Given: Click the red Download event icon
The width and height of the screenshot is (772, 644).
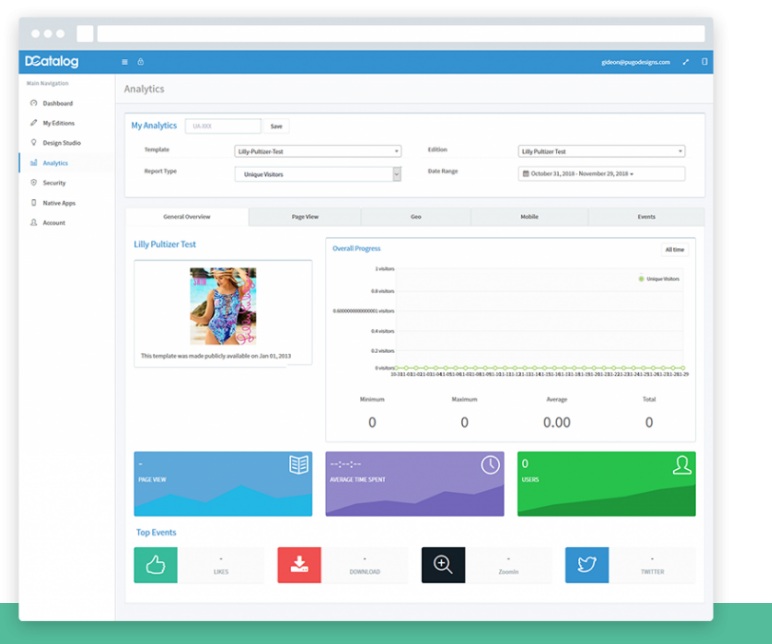Looking at the screenshot, I should coord(299,565).
